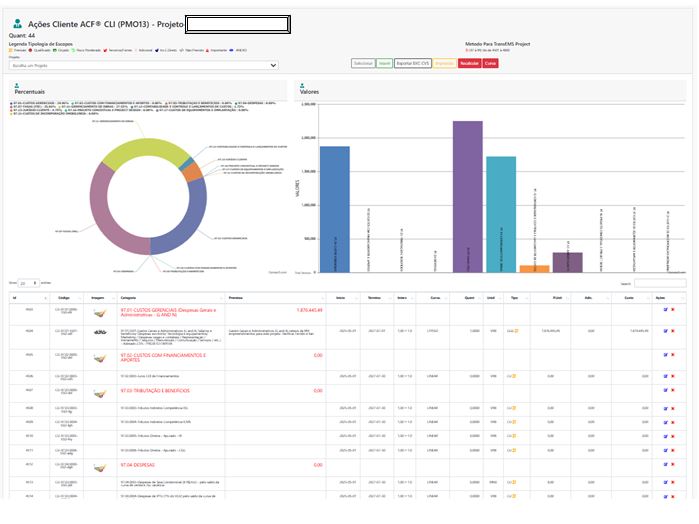Click the Exportar EAC CVS button

tap(413, 63)
